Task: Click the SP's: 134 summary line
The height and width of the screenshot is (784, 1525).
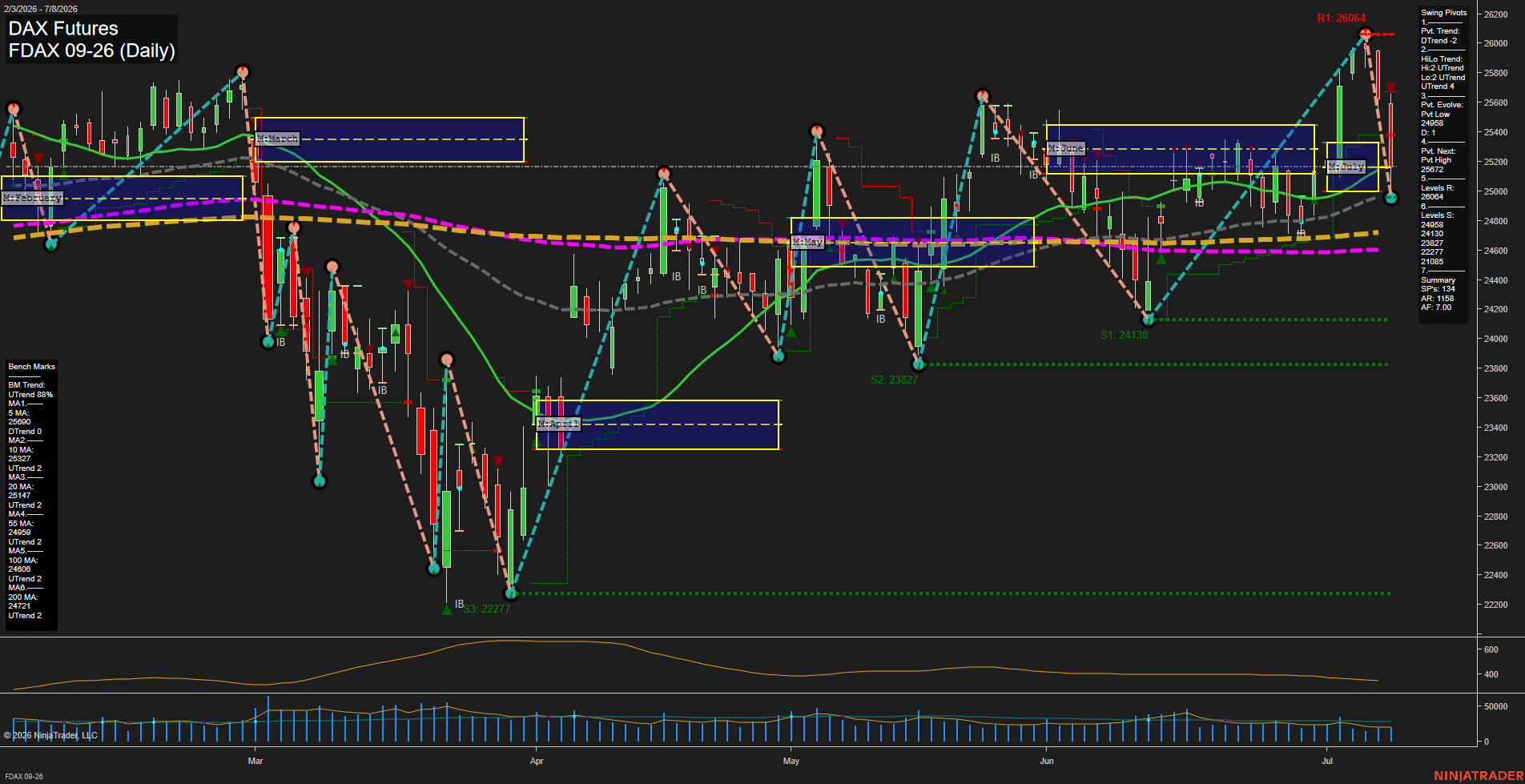Action: 1438,289
